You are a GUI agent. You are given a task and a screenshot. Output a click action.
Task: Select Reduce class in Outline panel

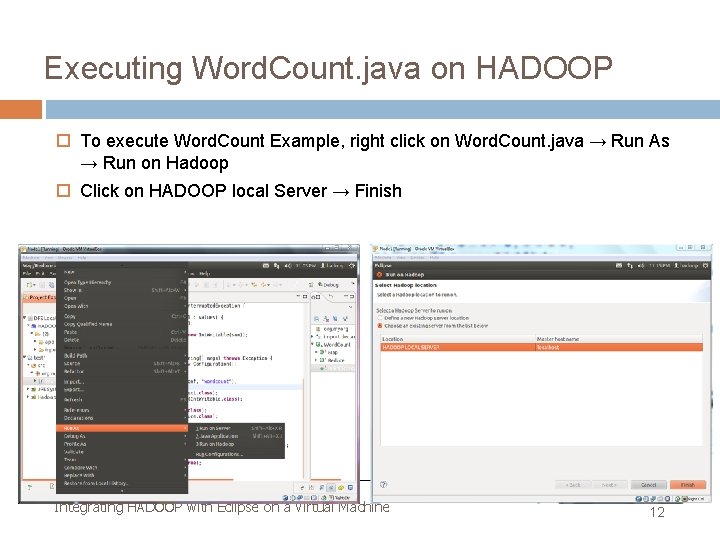click(333, 360)
